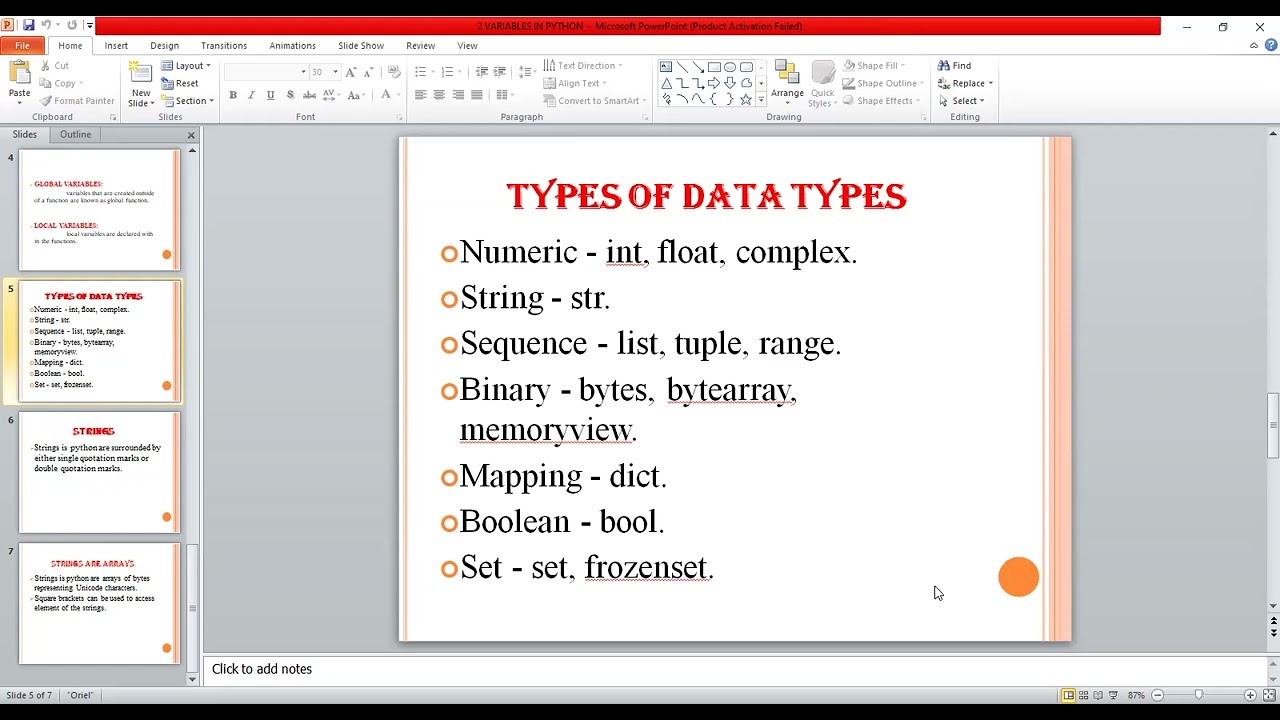
Task: Toggle Underline formatting
Action: click(270, 95)
